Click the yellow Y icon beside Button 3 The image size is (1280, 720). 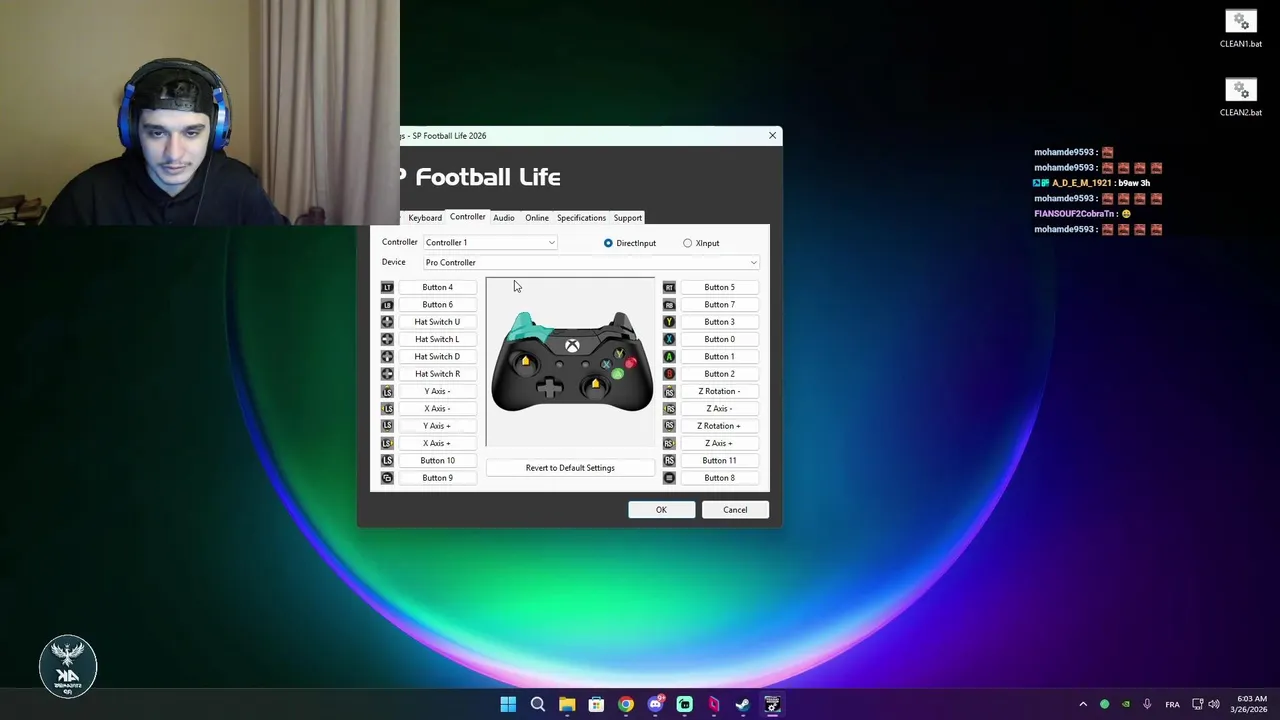[x=669, y=322]
